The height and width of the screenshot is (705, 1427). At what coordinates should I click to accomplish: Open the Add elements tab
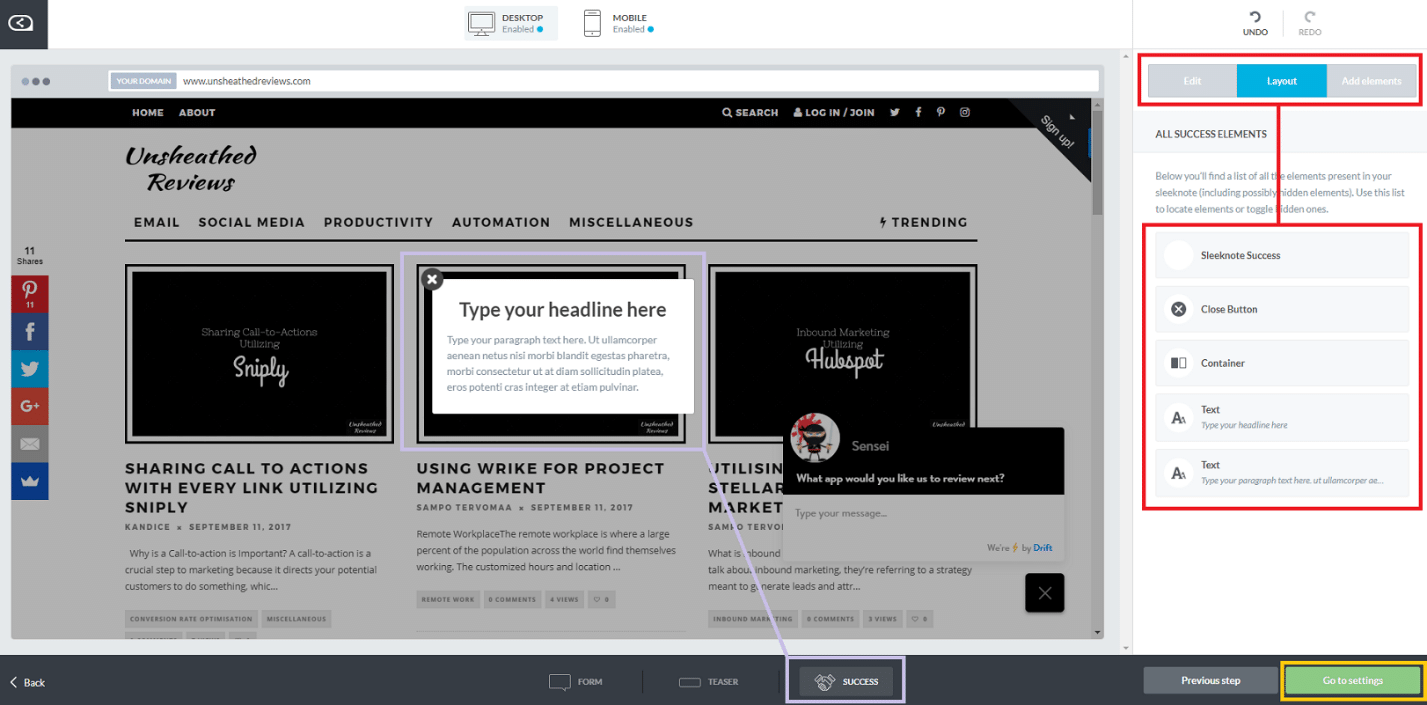[1371, 81]
